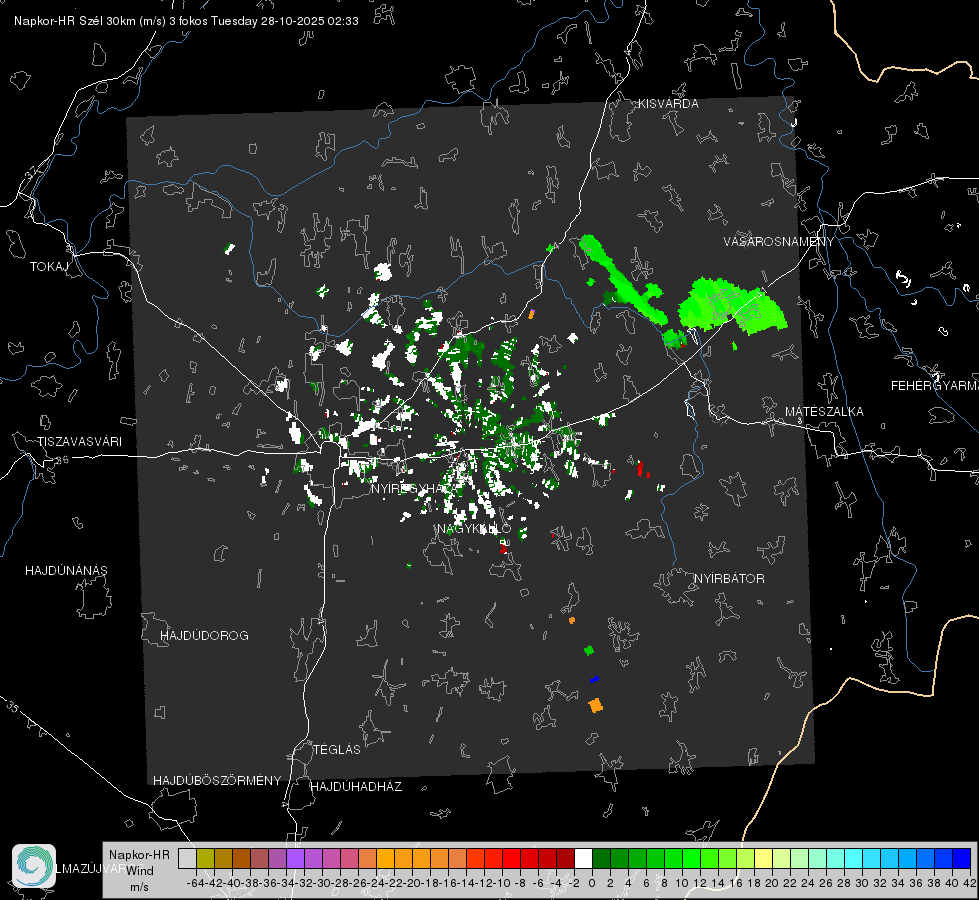Image resolution: width=979 pixels, height=900 pixels.
Task: Select the VÁSÁROSNAMÉNY city label
Action: [x=779, y=242]
